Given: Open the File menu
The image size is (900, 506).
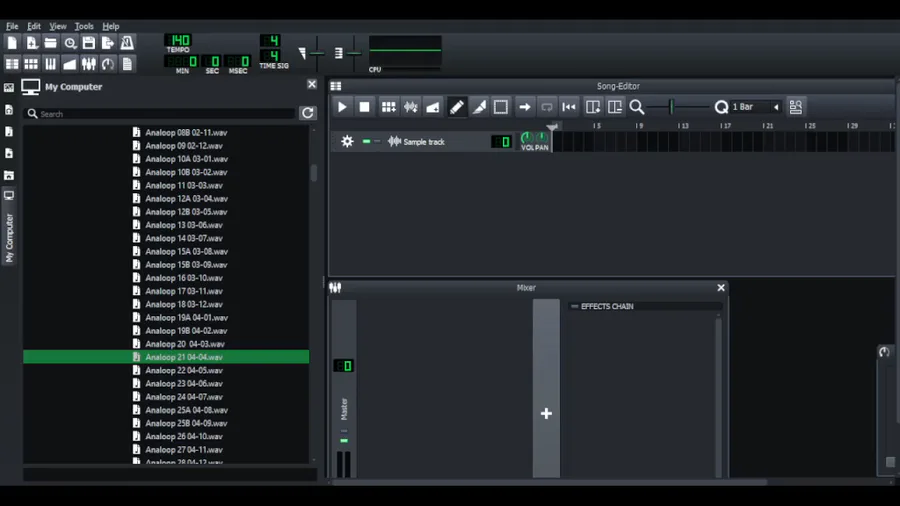Looking at the screenshot, I should (x=12, y=26).
